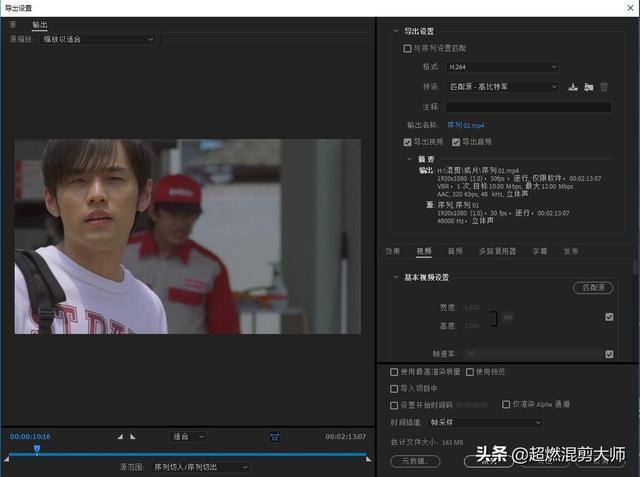640x477 pixels.
Task: Open the 格式 dropdown showing H.264
Action: (x=502, y=67)
